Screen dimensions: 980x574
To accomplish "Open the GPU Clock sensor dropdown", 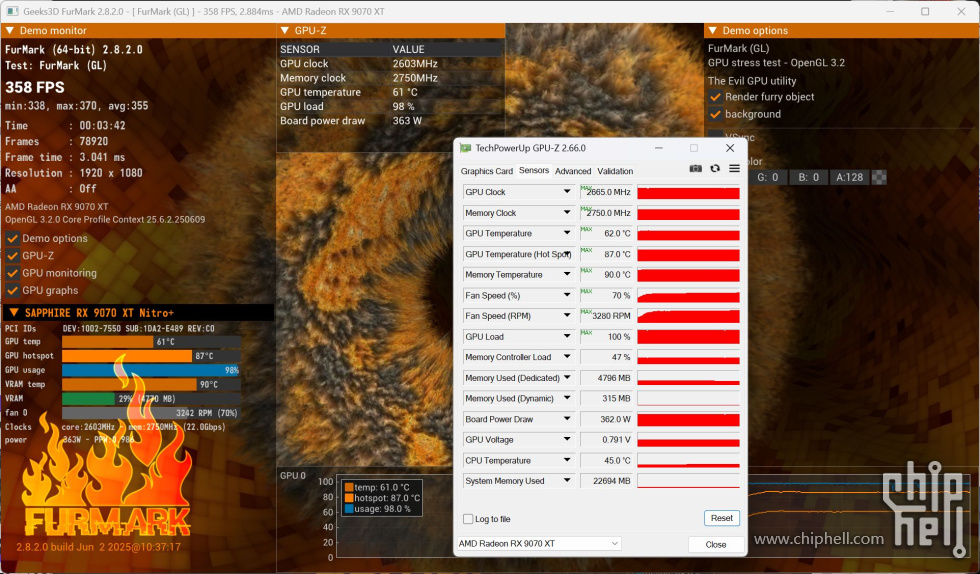I will coord(567,192).
